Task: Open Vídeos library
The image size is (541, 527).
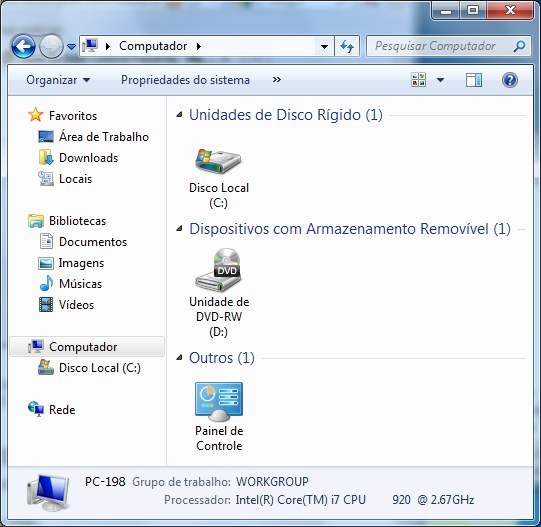Action: (x=76, y=305)
